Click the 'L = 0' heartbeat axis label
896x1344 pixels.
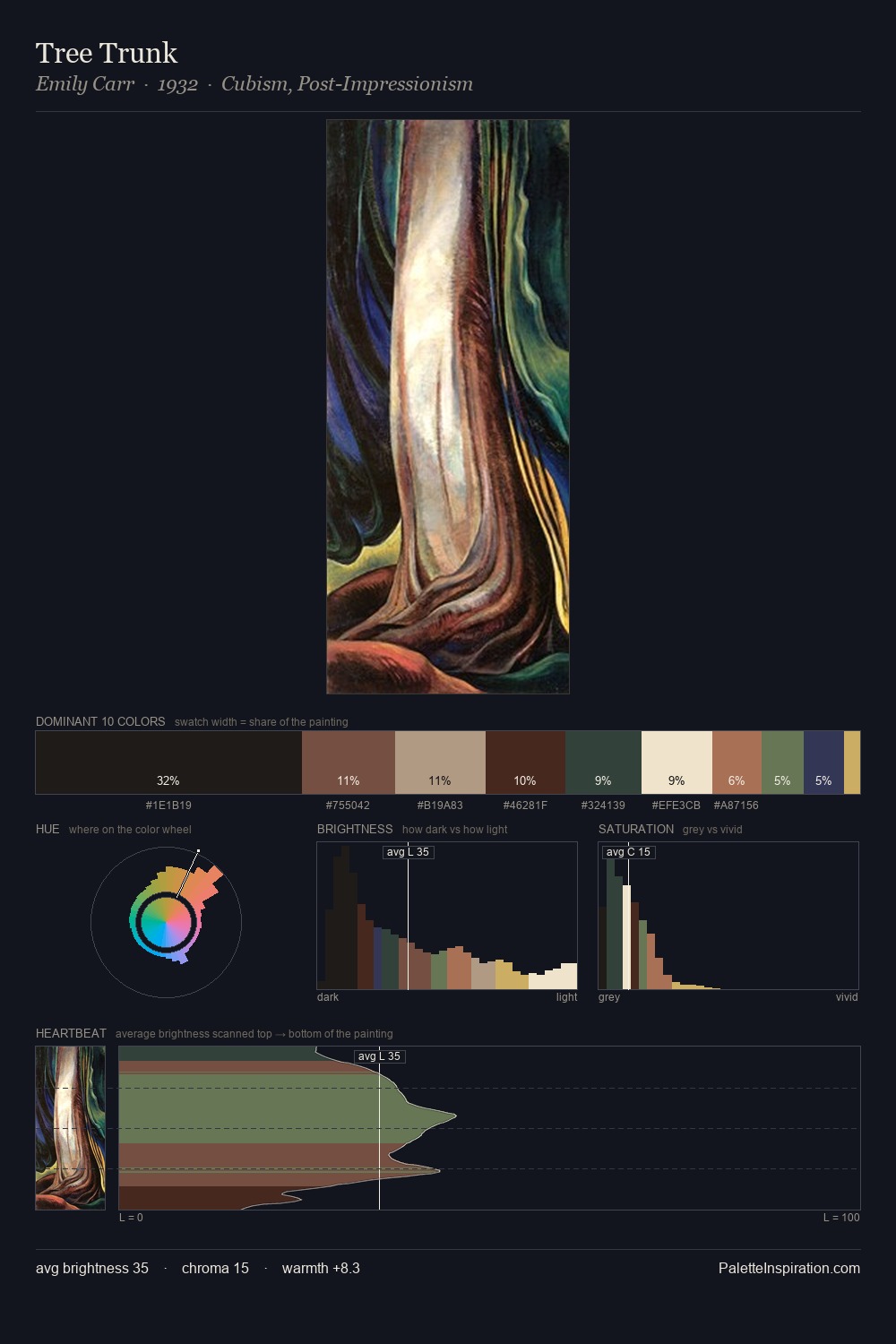(131, 1218)
